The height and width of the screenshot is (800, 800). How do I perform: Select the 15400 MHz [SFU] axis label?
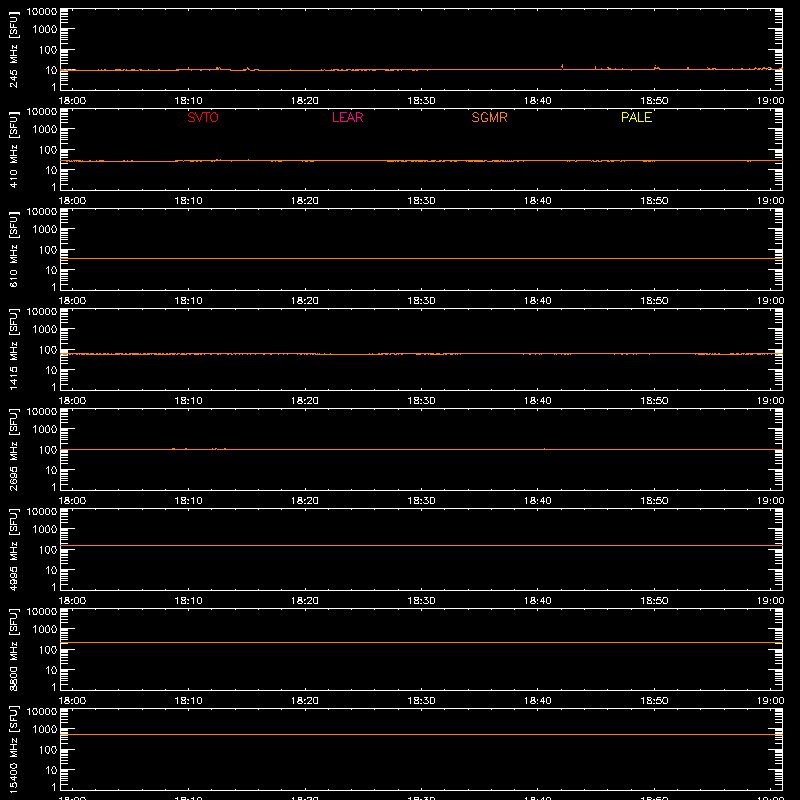point(14,749)
